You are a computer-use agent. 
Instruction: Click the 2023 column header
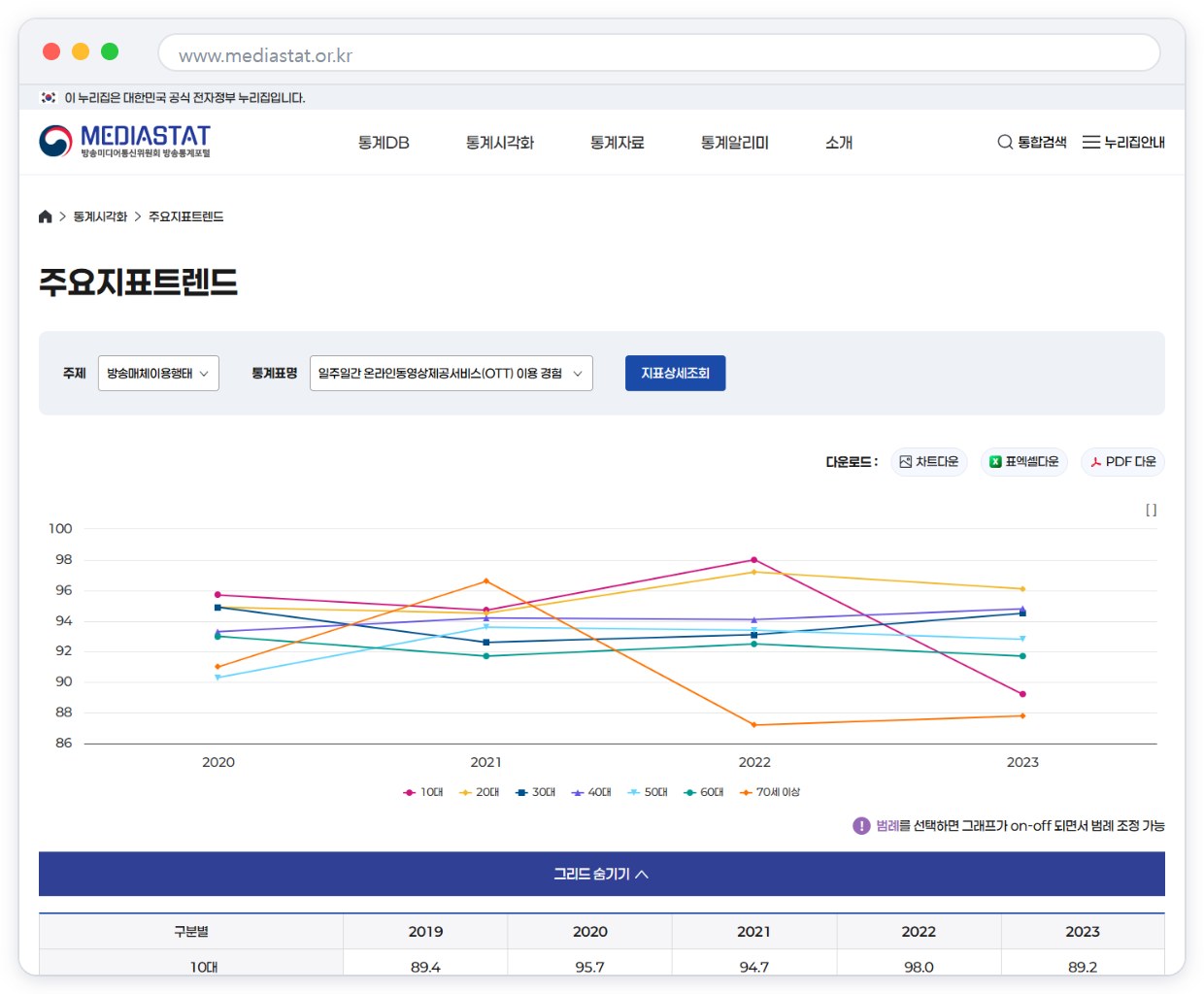[x=1083, y=932]
